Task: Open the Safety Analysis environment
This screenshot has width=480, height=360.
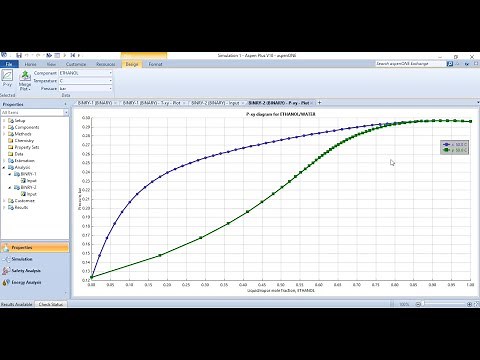Action: click(35, 271)
